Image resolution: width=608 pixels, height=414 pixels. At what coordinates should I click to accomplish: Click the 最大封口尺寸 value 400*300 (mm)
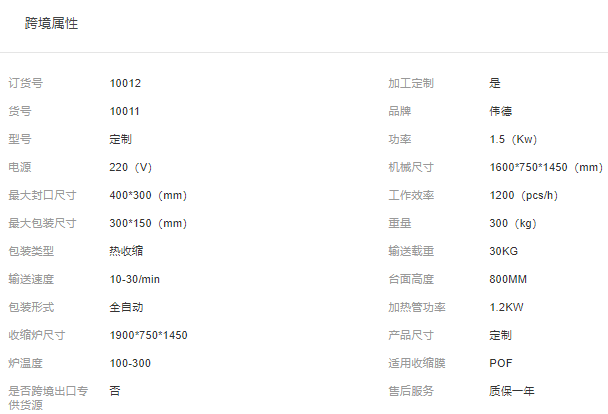click(148, 195)
